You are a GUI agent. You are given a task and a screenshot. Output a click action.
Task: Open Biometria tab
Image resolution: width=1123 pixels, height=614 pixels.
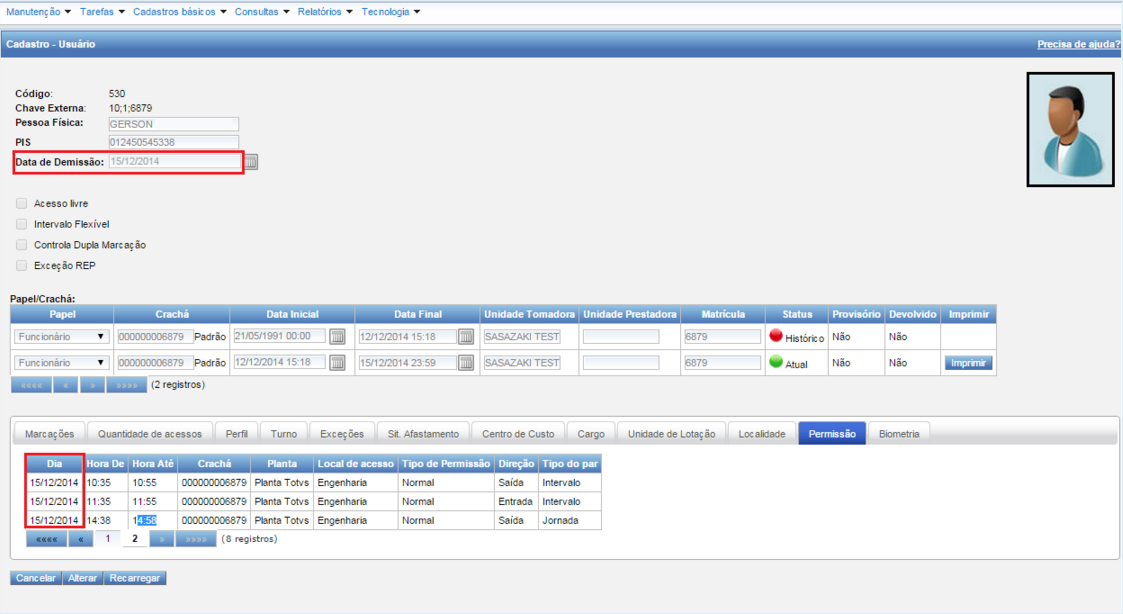pyautogui.click(x=899, y=434)
